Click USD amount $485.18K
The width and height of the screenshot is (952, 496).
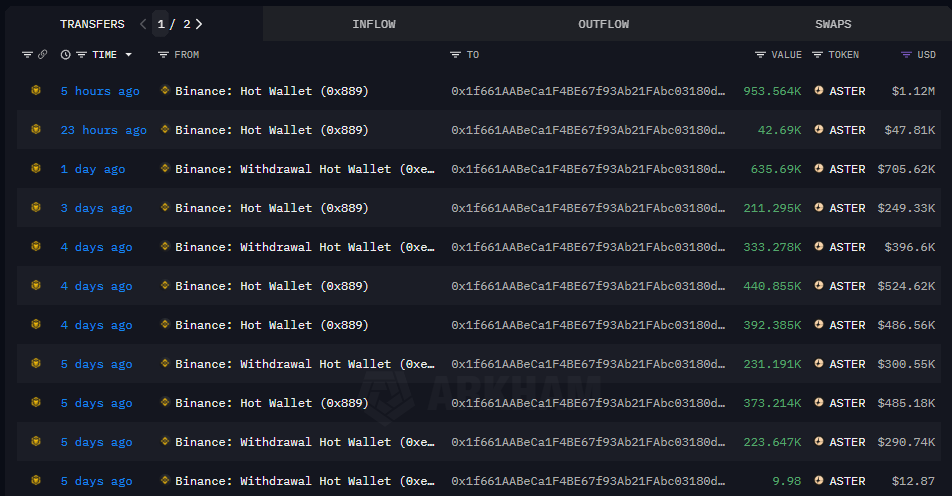(906, 403)
